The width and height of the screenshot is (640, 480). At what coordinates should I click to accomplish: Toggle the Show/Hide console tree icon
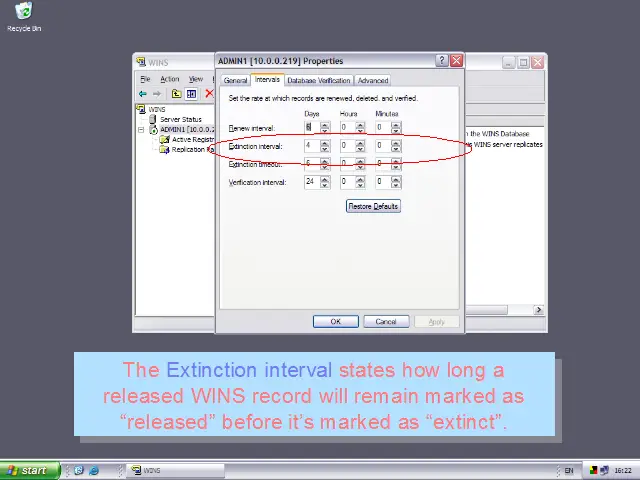[191, 94]
